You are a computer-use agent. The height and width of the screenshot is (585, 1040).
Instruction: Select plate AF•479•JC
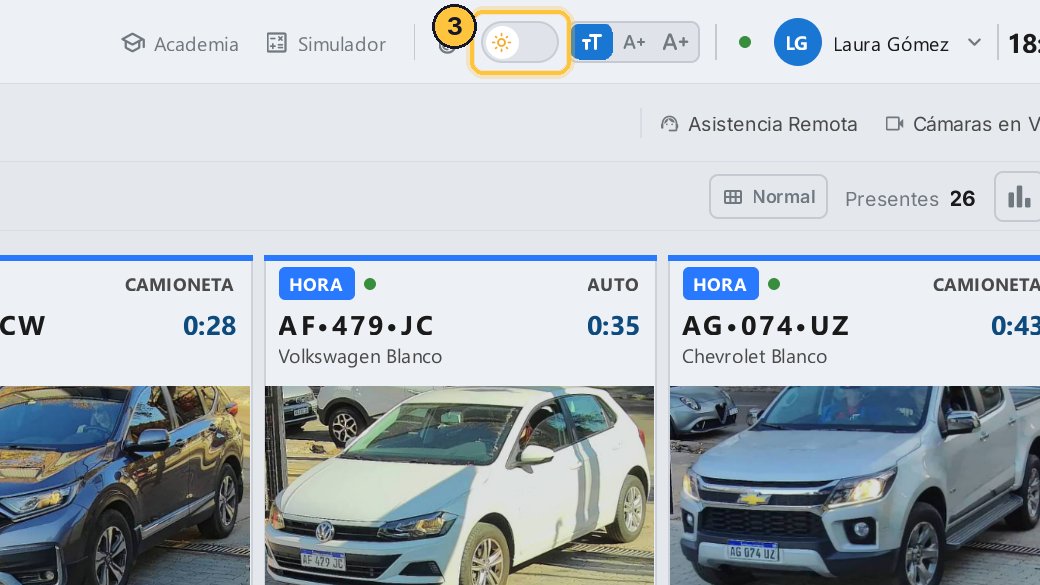(x=356, y=326)
